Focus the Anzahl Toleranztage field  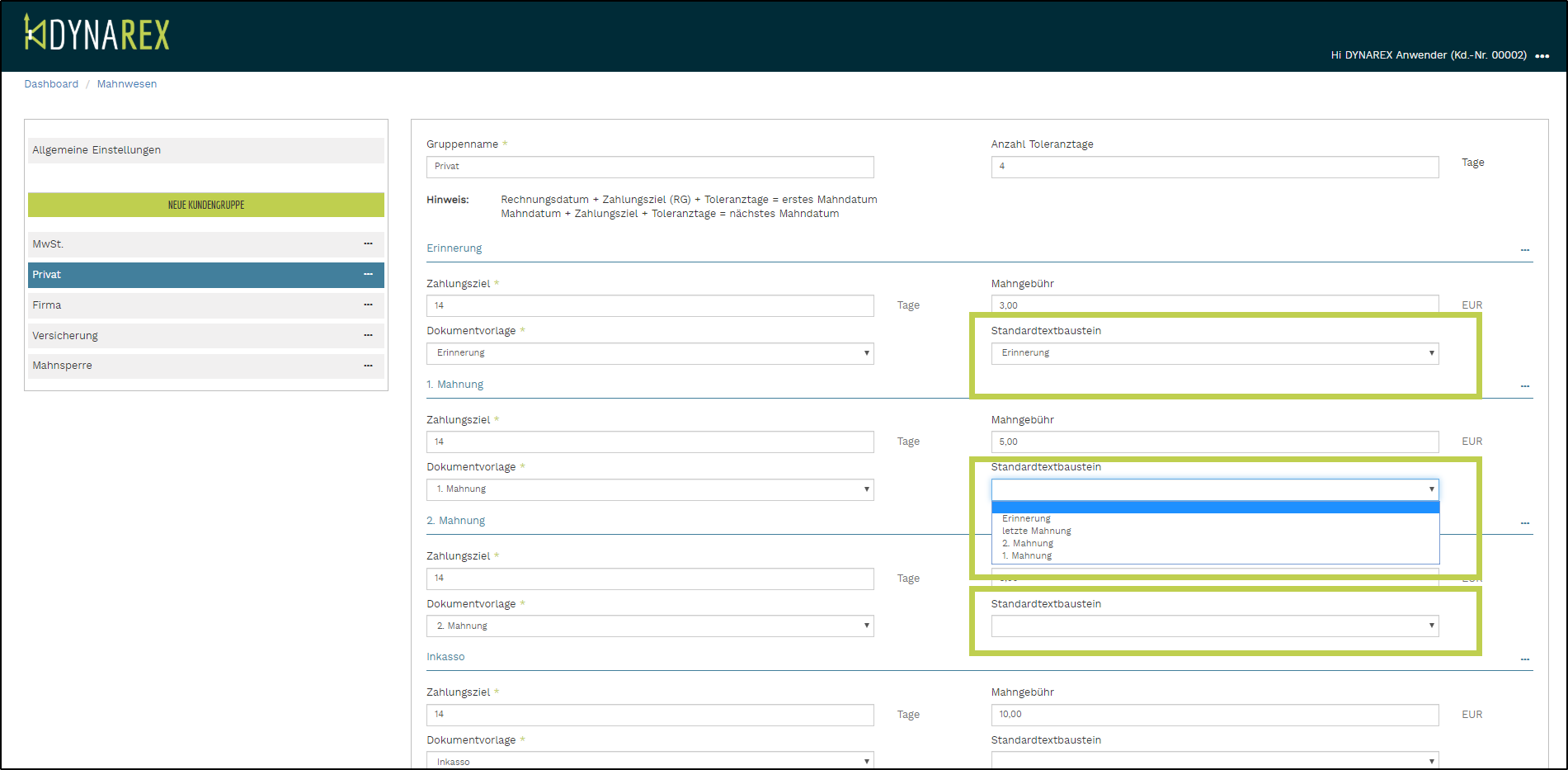coord(1214,167)
